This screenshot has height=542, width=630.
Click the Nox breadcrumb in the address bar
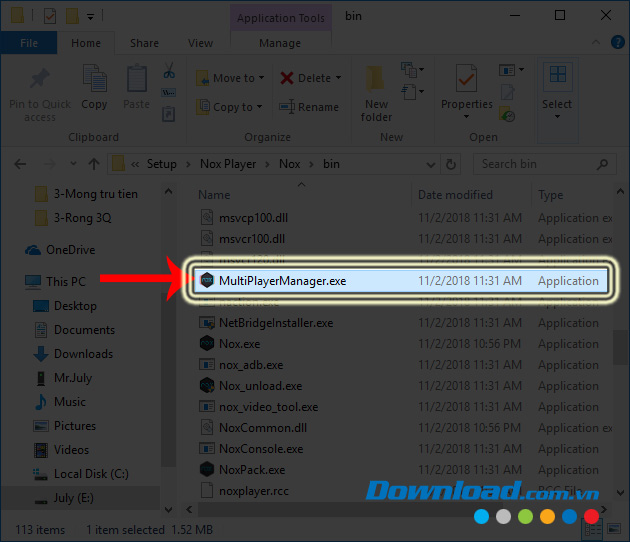coord(290,164)
